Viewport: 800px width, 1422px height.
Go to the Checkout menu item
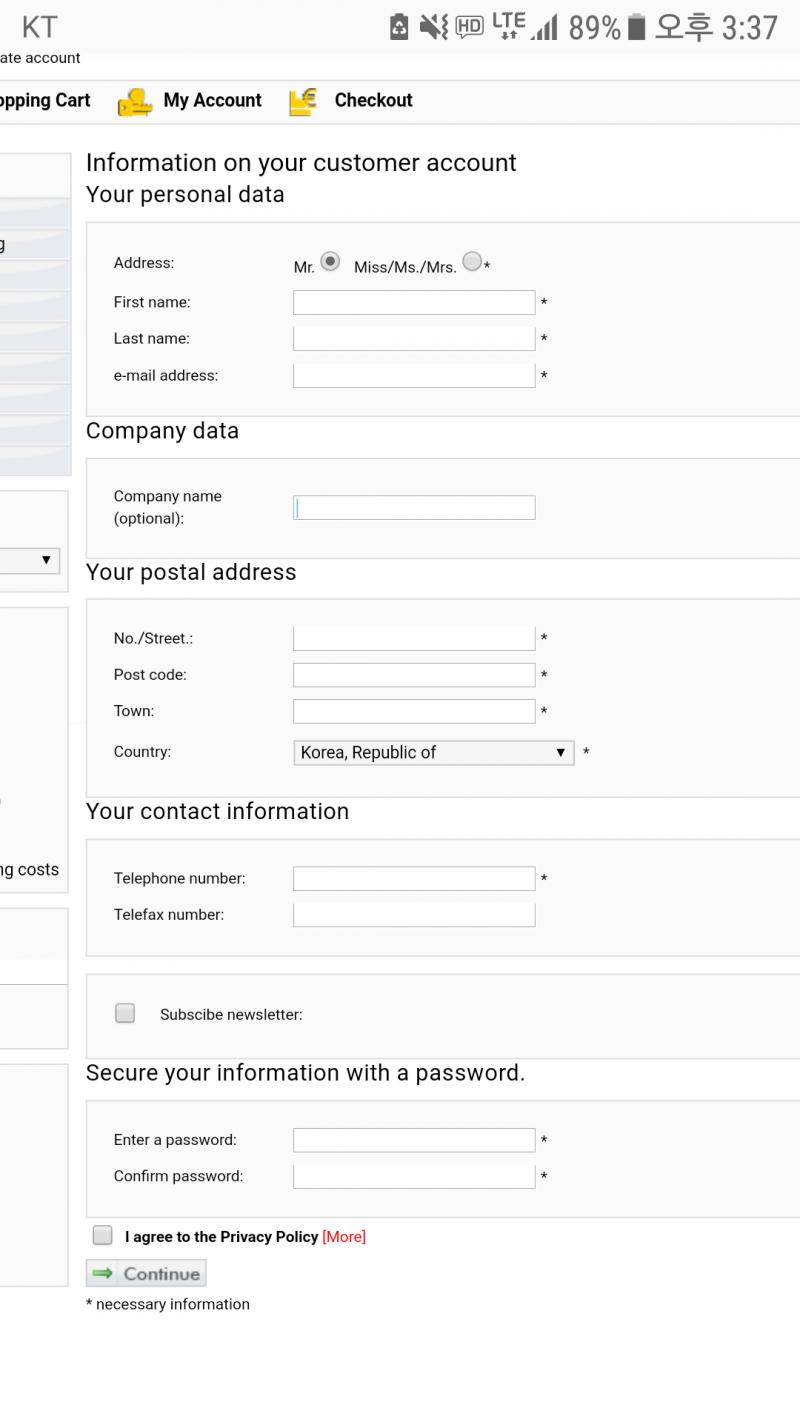pyautogui.click(x=373, y=101)
